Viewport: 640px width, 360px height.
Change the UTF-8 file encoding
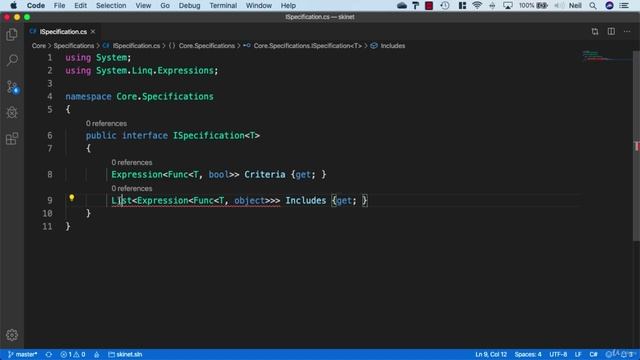tap(558, 354)
